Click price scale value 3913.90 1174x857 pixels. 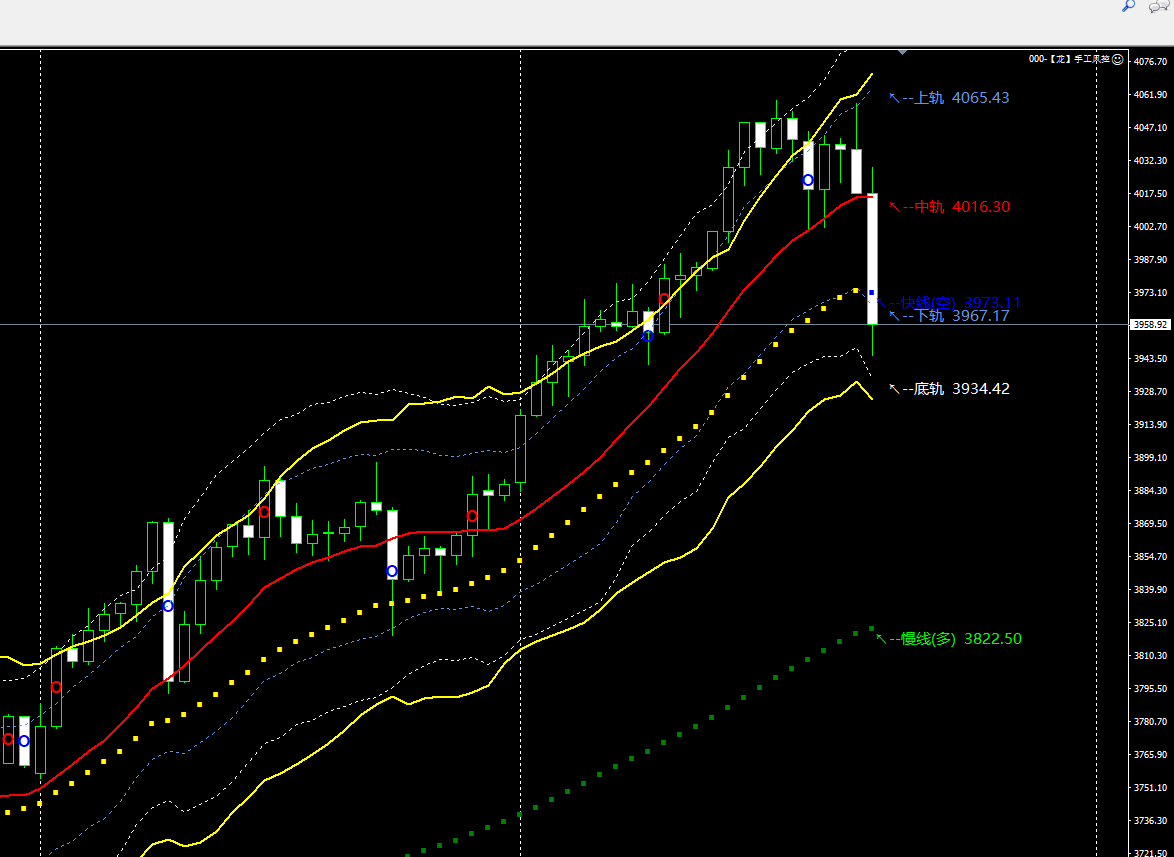click(x=1151, y=424)
